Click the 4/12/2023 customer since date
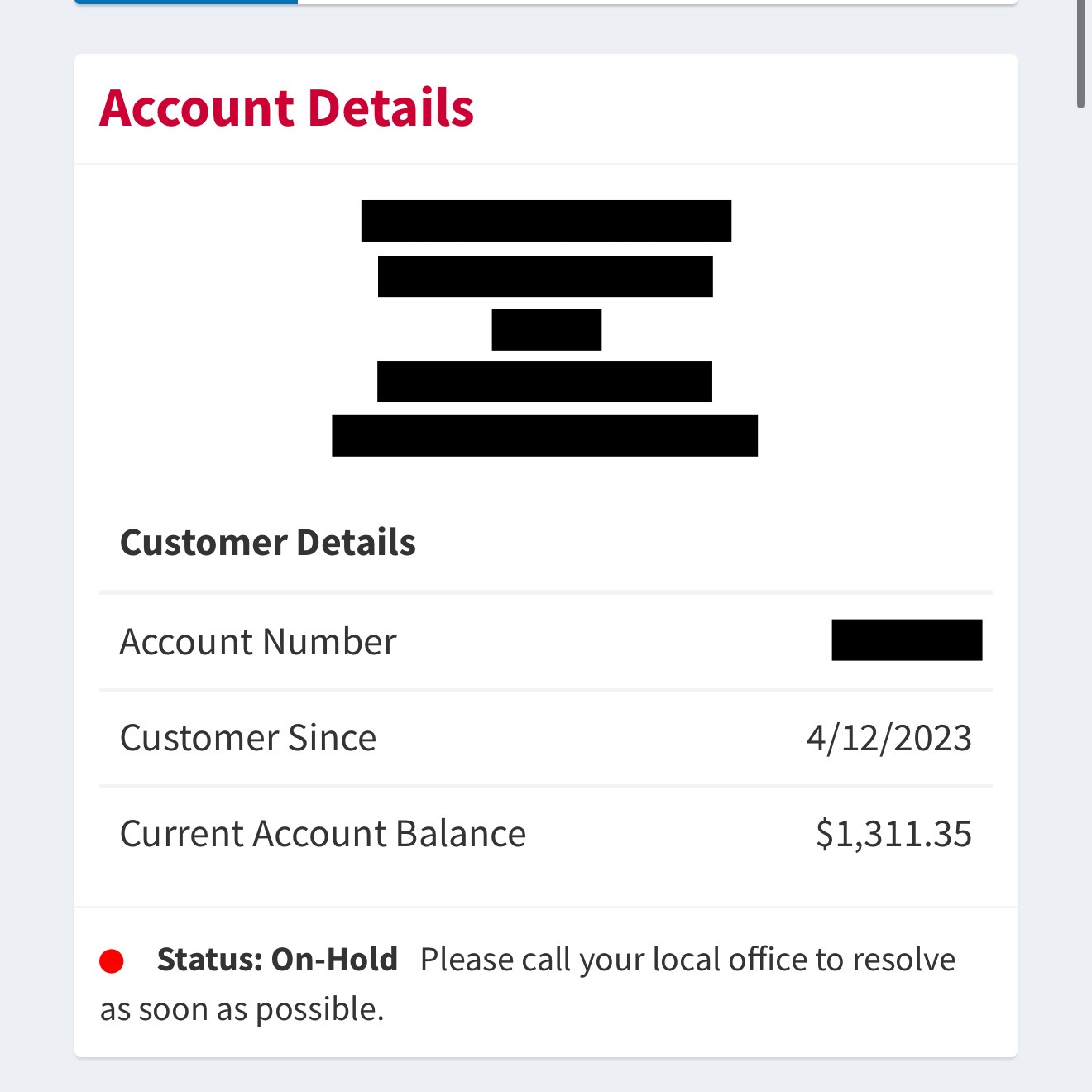 (889, 738)
